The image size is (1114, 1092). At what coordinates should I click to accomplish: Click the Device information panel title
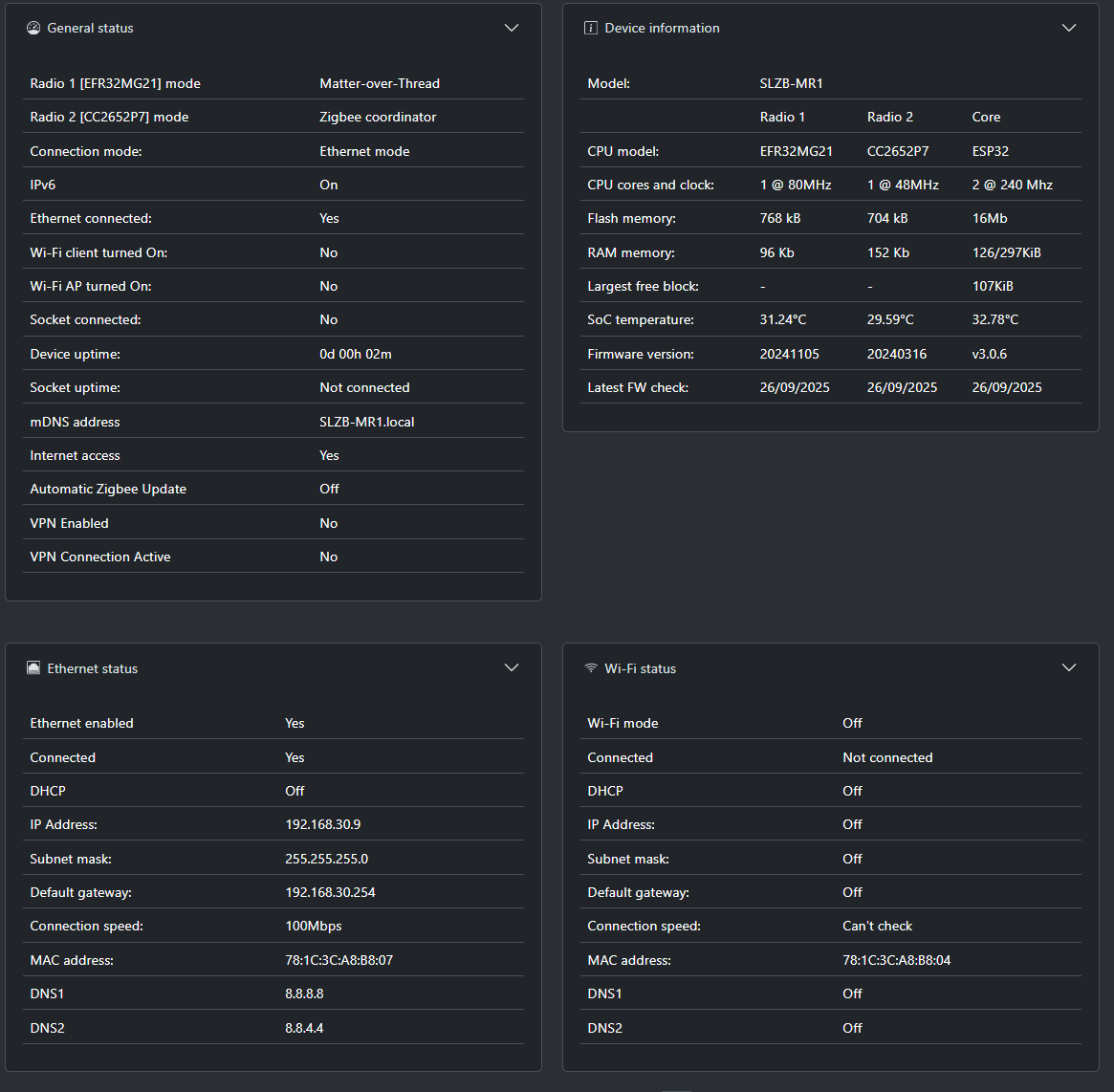pos(662,28)
